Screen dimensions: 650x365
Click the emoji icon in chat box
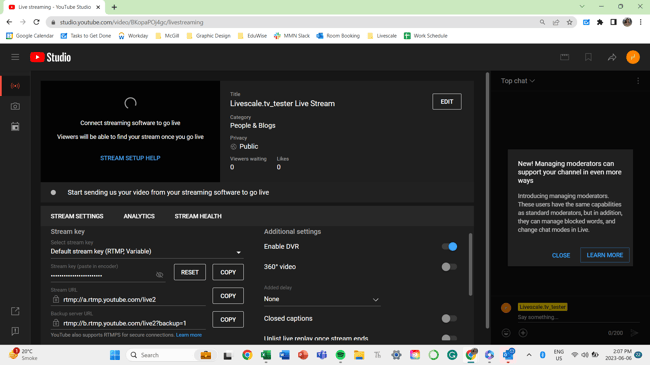click(x=506, y=333)
